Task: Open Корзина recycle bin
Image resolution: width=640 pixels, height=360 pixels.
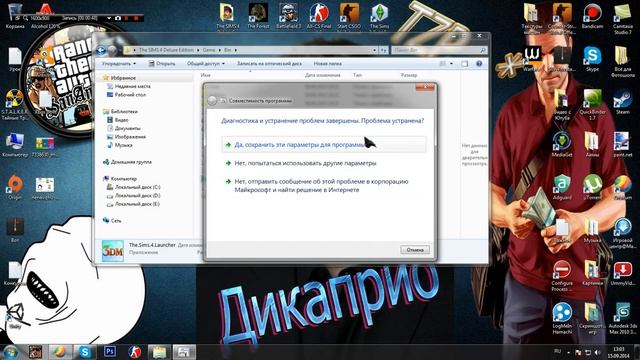Action: click(15, 16)
